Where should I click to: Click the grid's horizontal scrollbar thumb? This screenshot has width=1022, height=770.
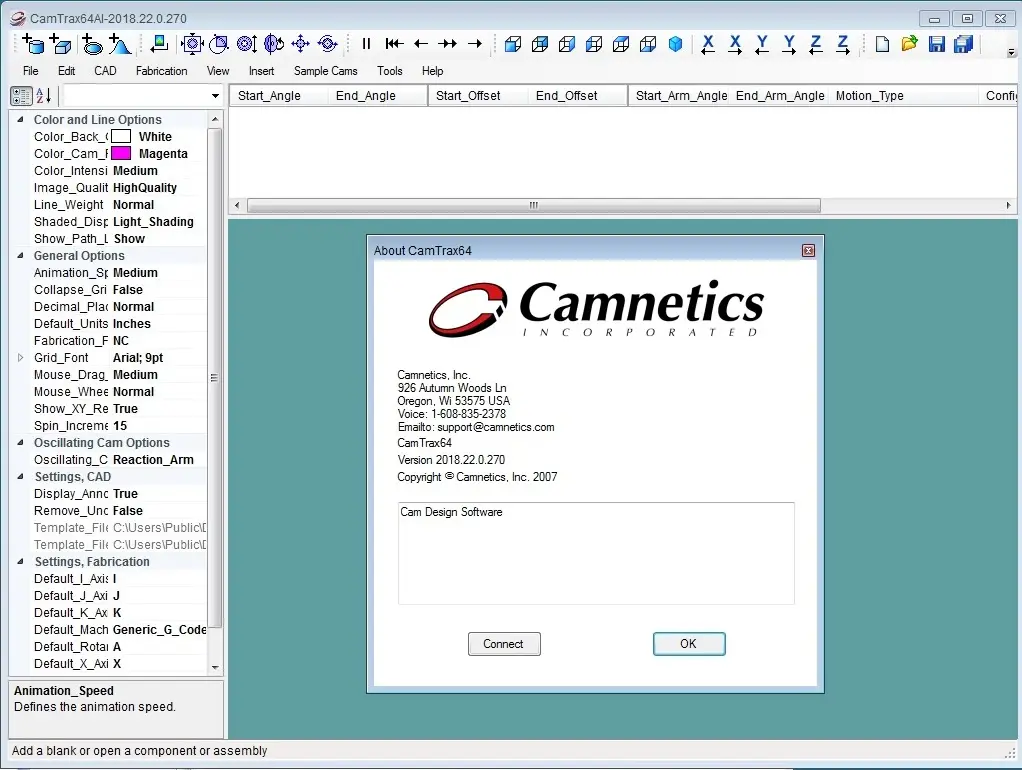click(x=534, y=205)
